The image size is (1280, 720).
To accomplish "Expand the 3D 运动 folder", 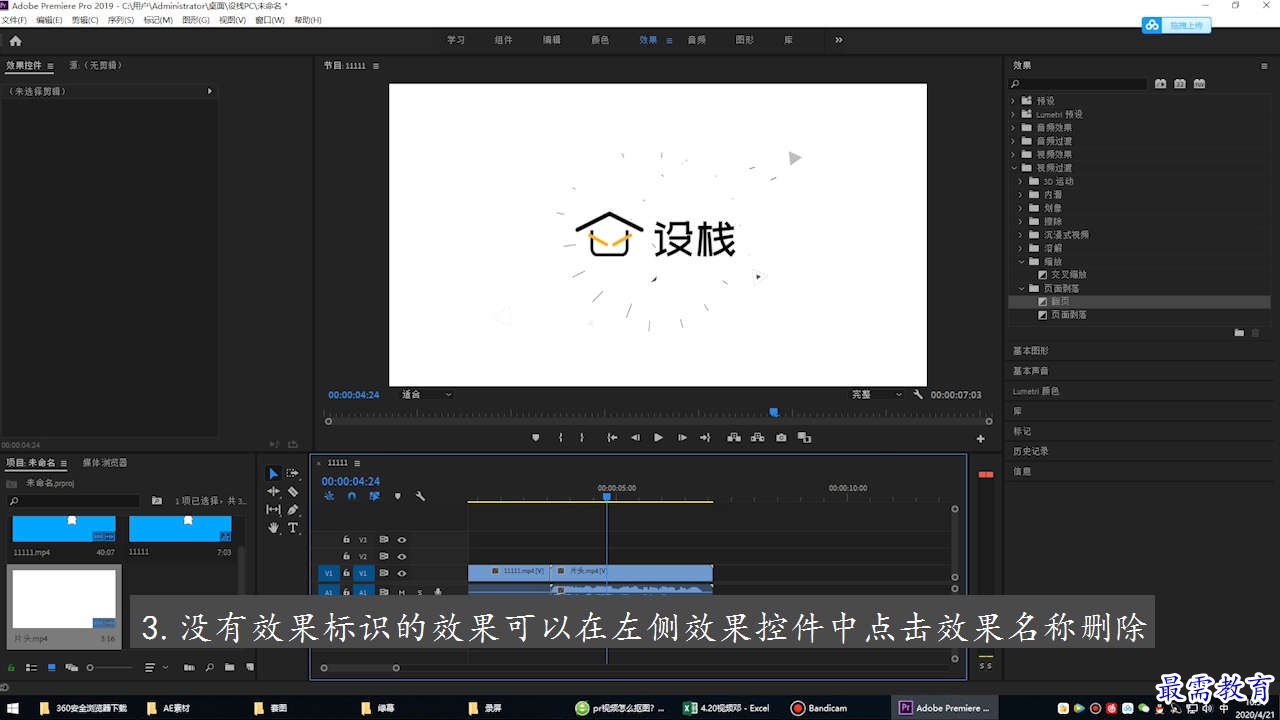I will point(1020,181).
